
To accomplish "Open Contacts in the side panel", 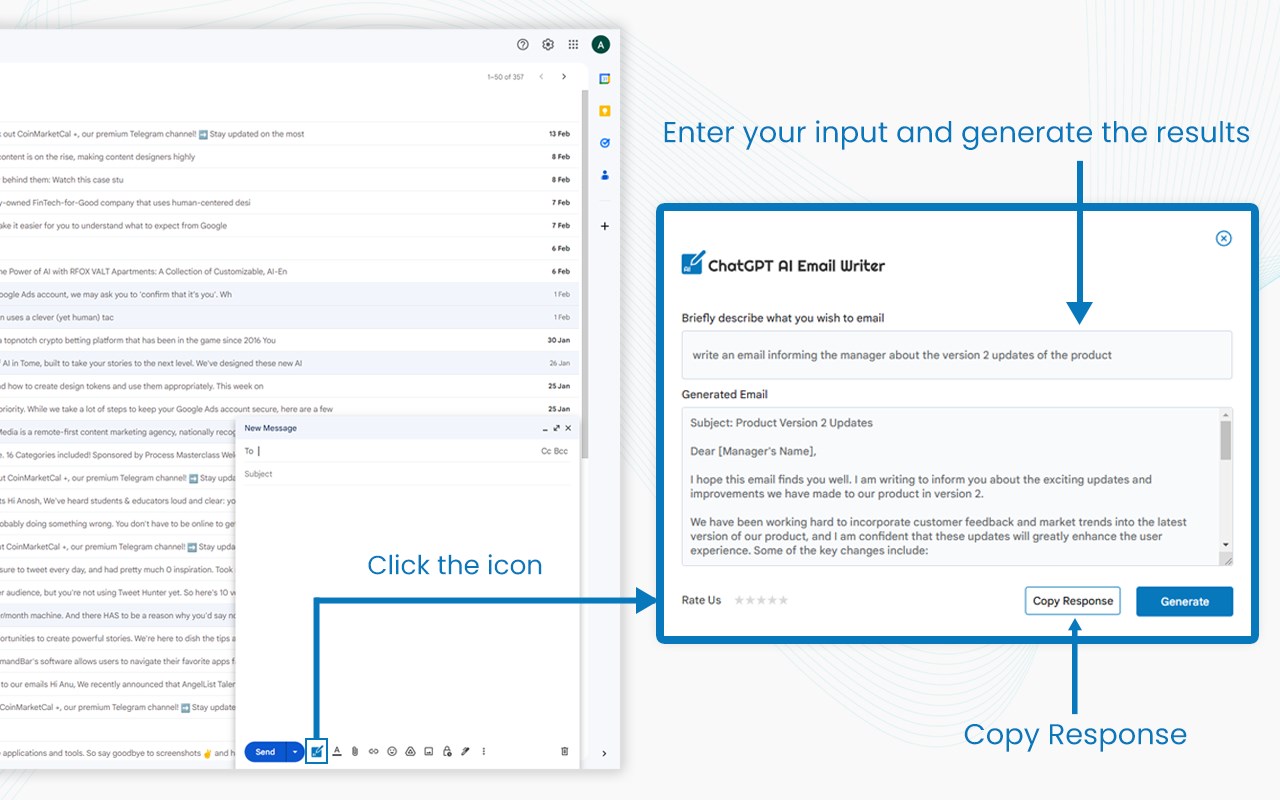I will click(x=604, y=175).
